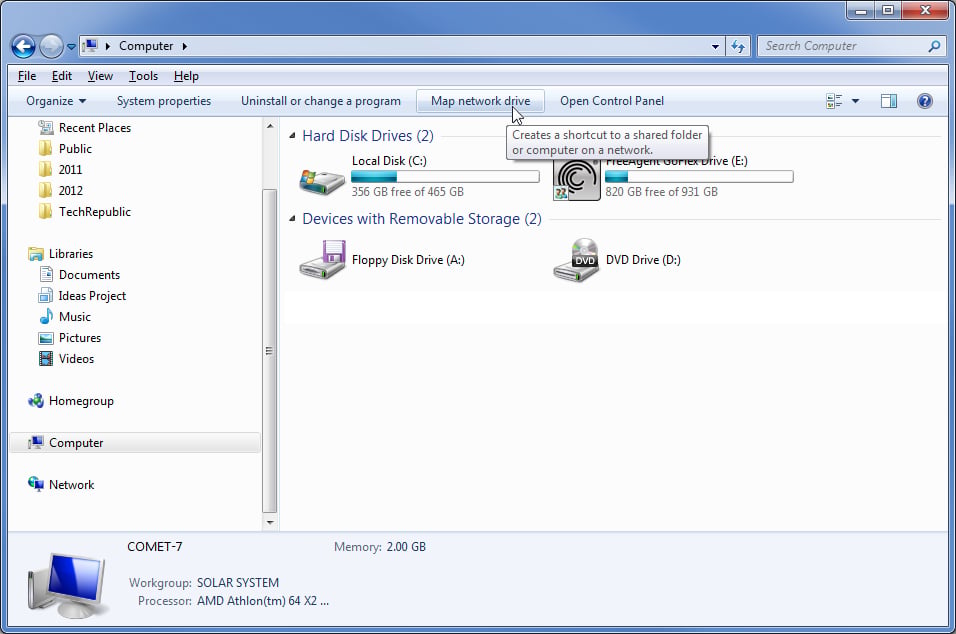Click navigation pane scroll down arrow
956x634 pixels.
pyautogui.click(x=270, y=522)
